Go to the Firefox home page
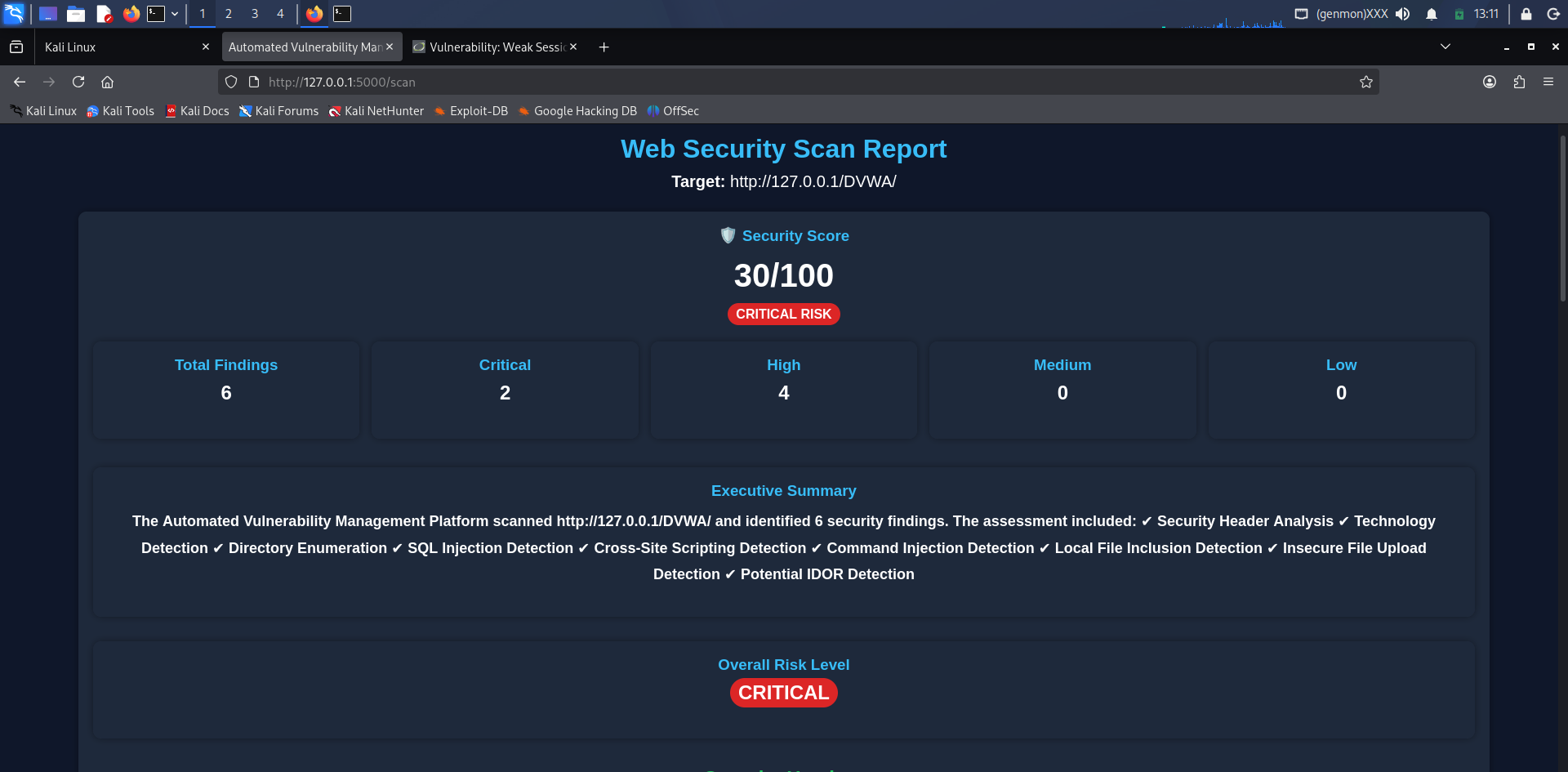 tap(107, 82)
